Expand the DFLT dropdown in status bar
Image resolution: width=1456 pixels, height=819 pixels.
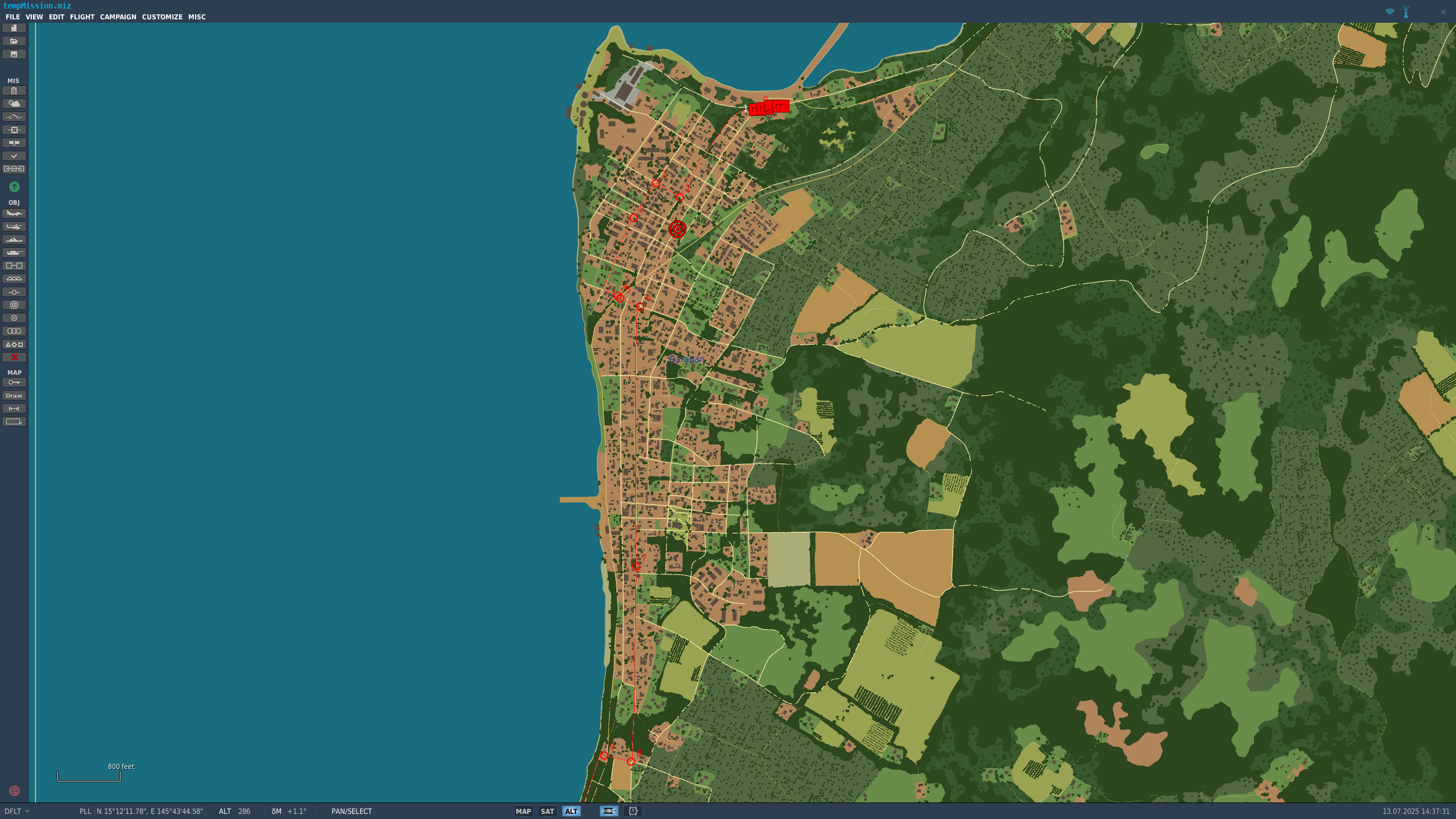coord(17,811)
